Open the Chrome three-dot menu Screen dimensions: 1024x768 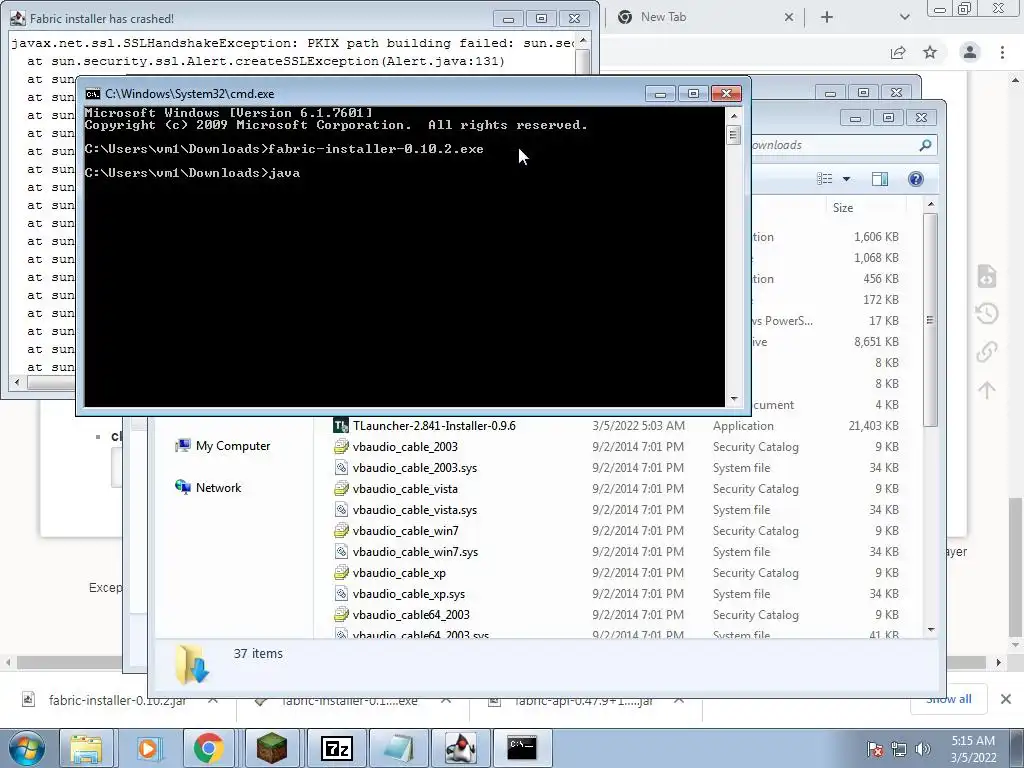pos(1002,52)
